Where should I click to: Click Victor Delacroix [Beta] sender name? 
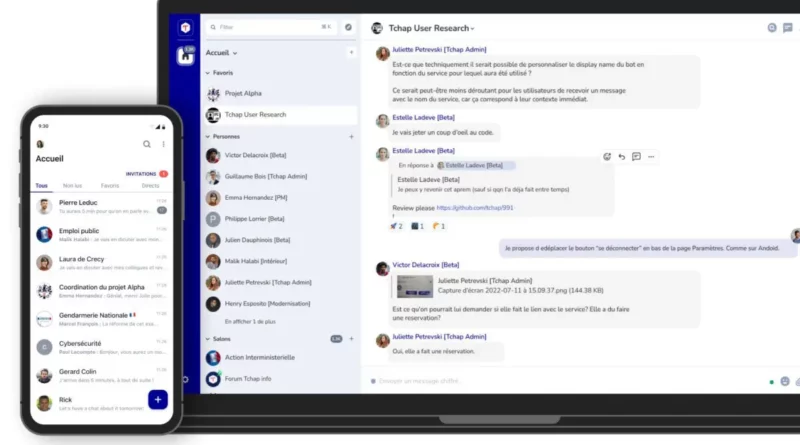tap(426, 265)
